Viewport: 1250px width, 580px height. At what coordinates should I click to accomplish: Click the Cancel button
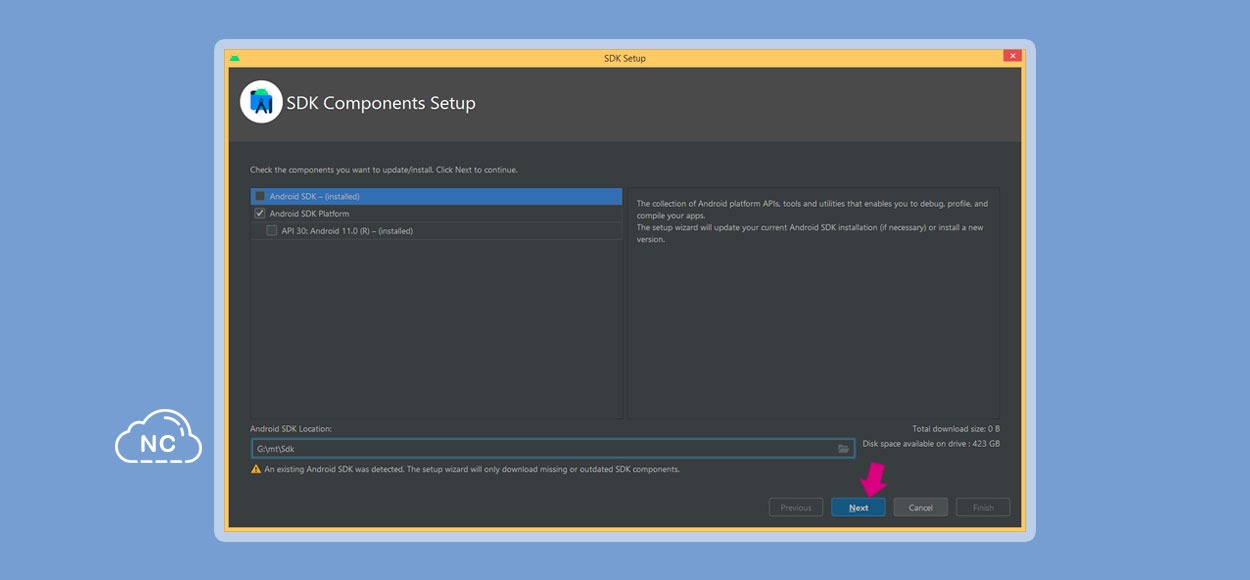point(920,508)
